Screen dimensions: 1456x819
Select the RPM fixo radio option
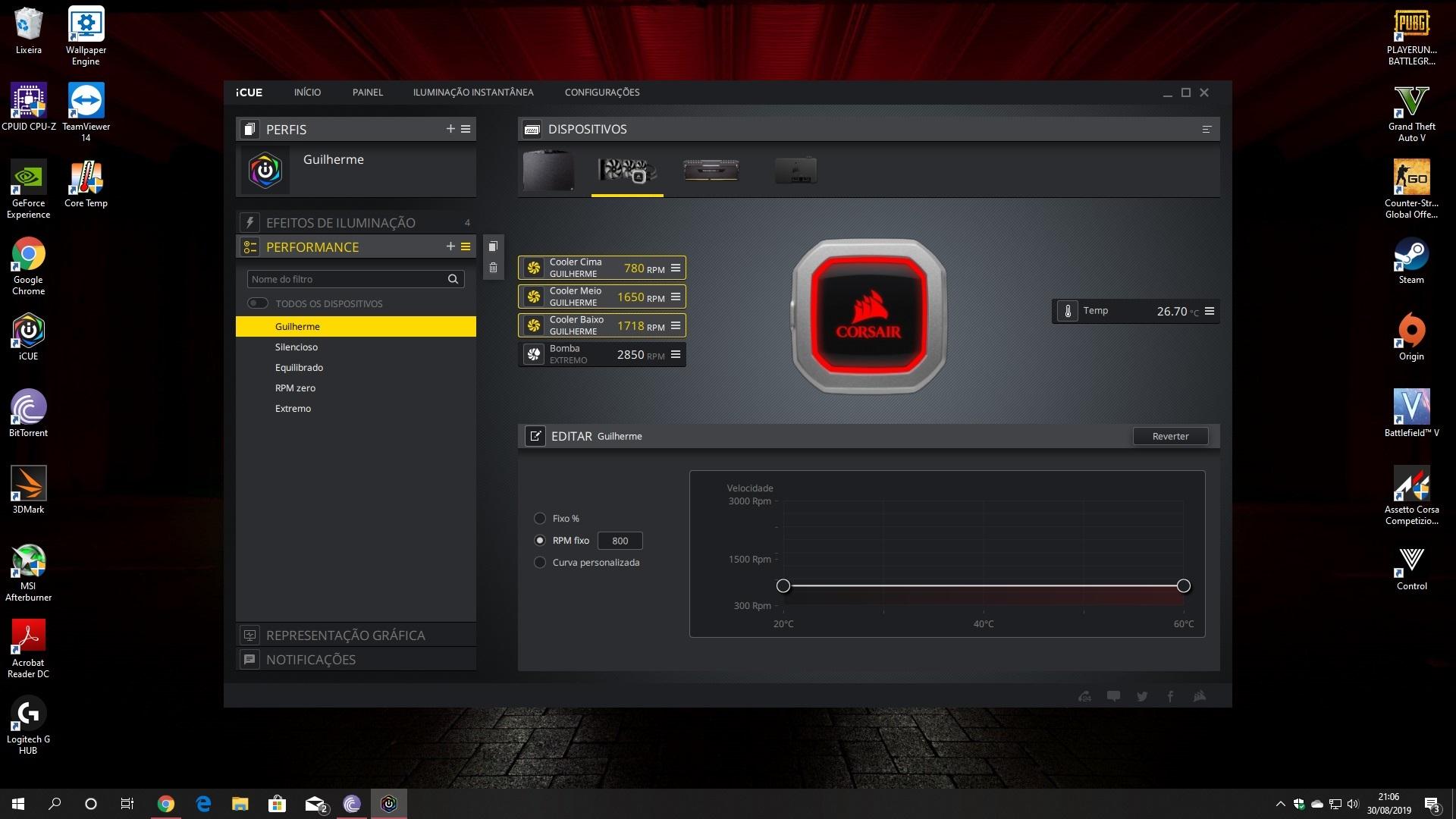click(x=540, y=540)
